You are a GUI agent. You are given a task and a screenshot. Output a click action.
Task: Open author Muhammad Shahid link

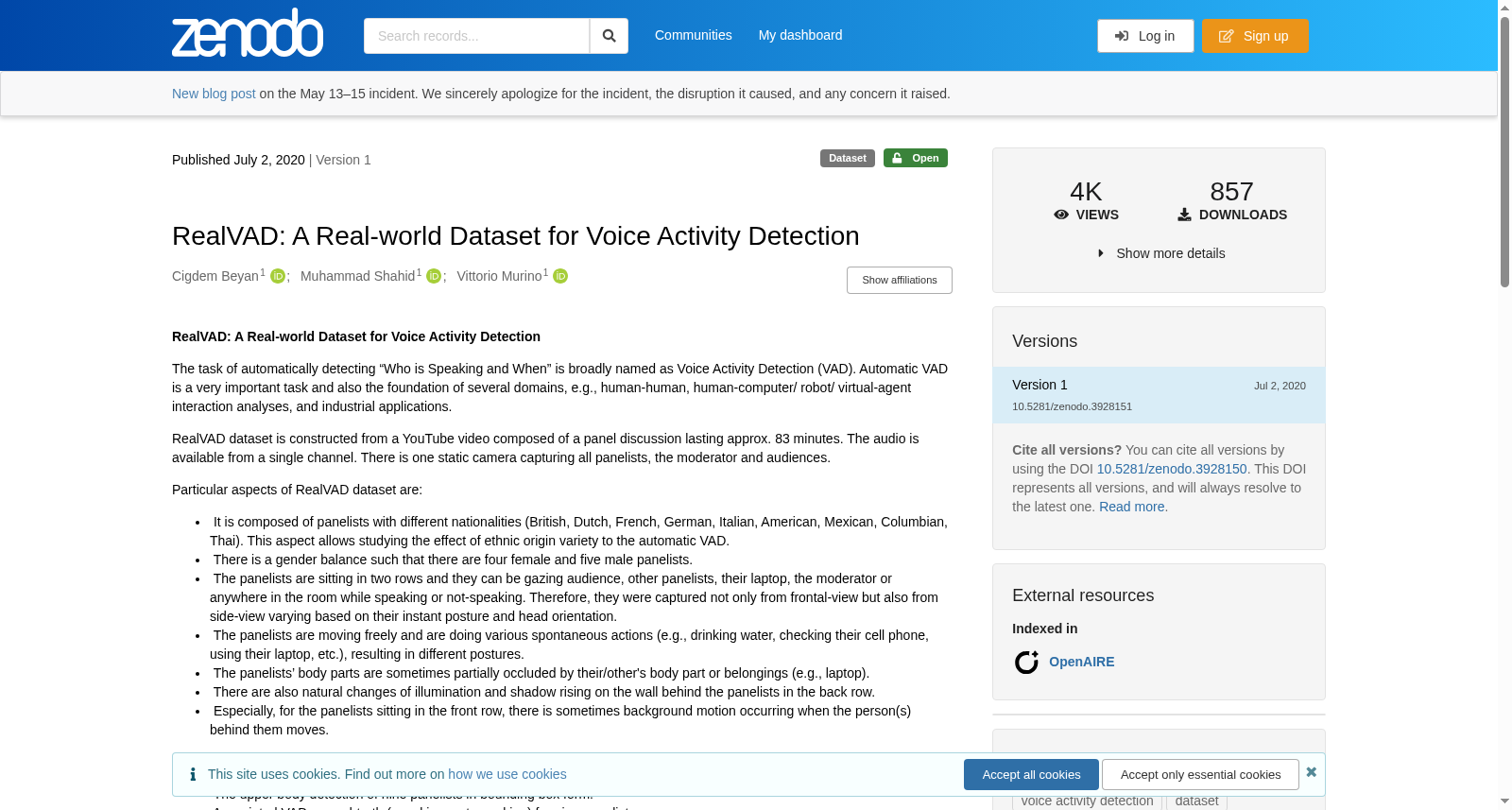(358, 276)
